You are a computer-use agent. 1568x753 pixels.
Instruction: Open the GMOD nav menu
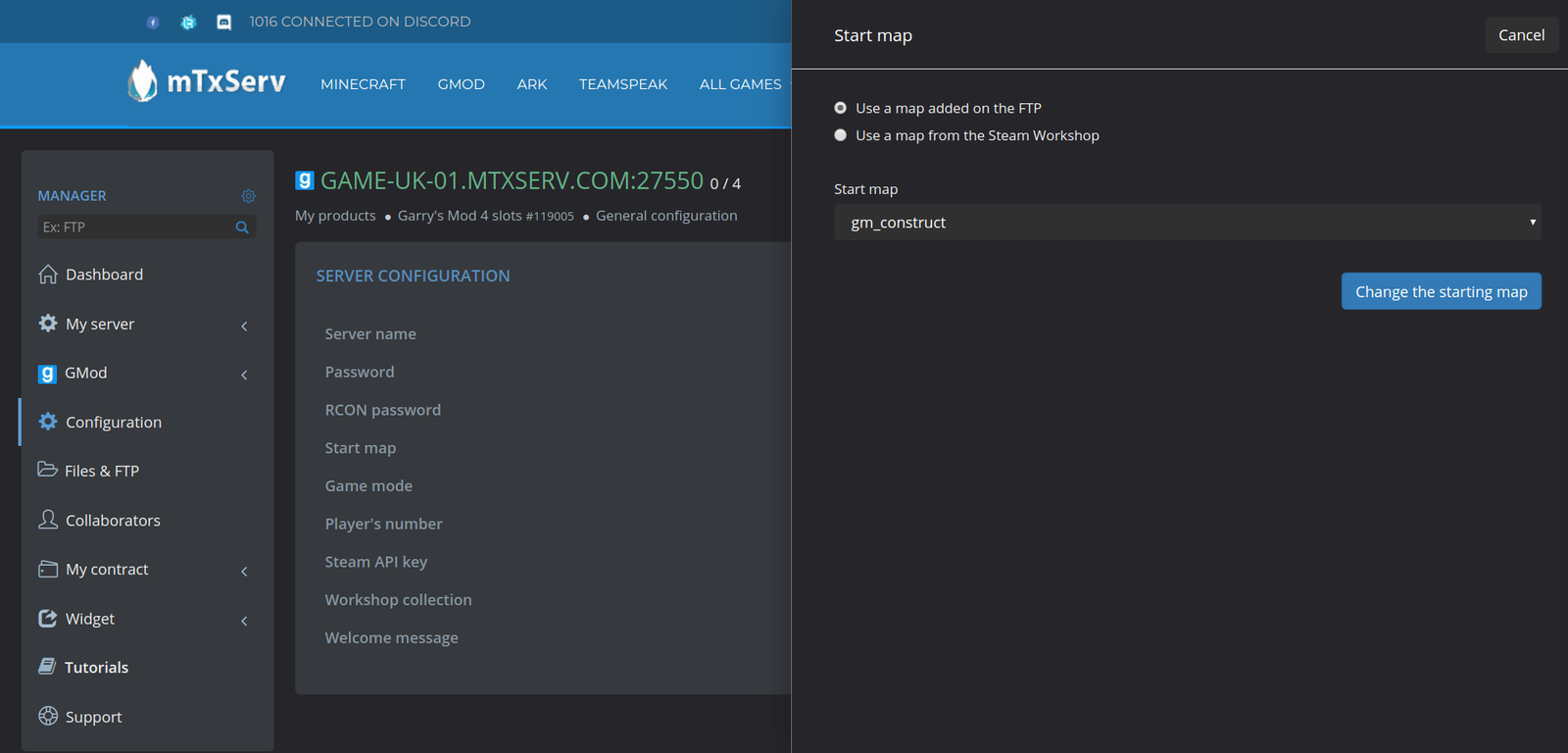(462, 84)
